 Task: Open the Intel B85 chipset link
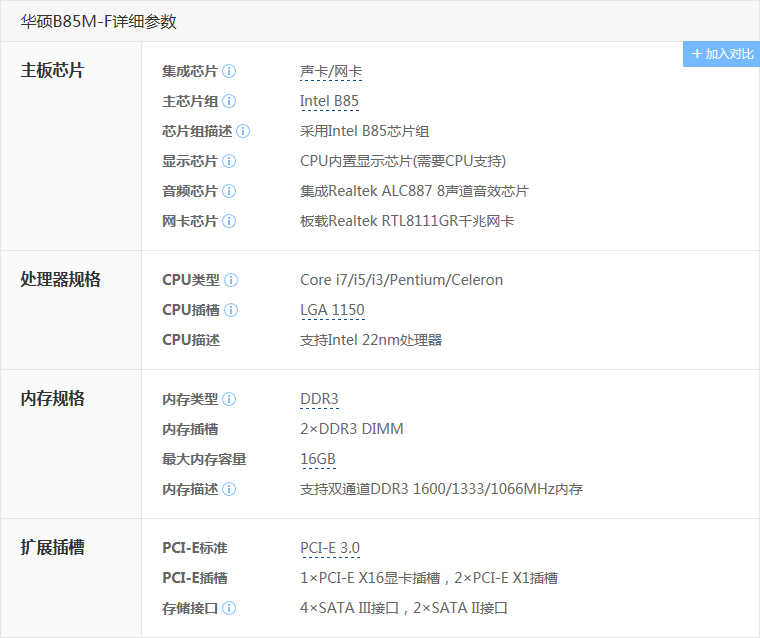(x=330, y=101)
